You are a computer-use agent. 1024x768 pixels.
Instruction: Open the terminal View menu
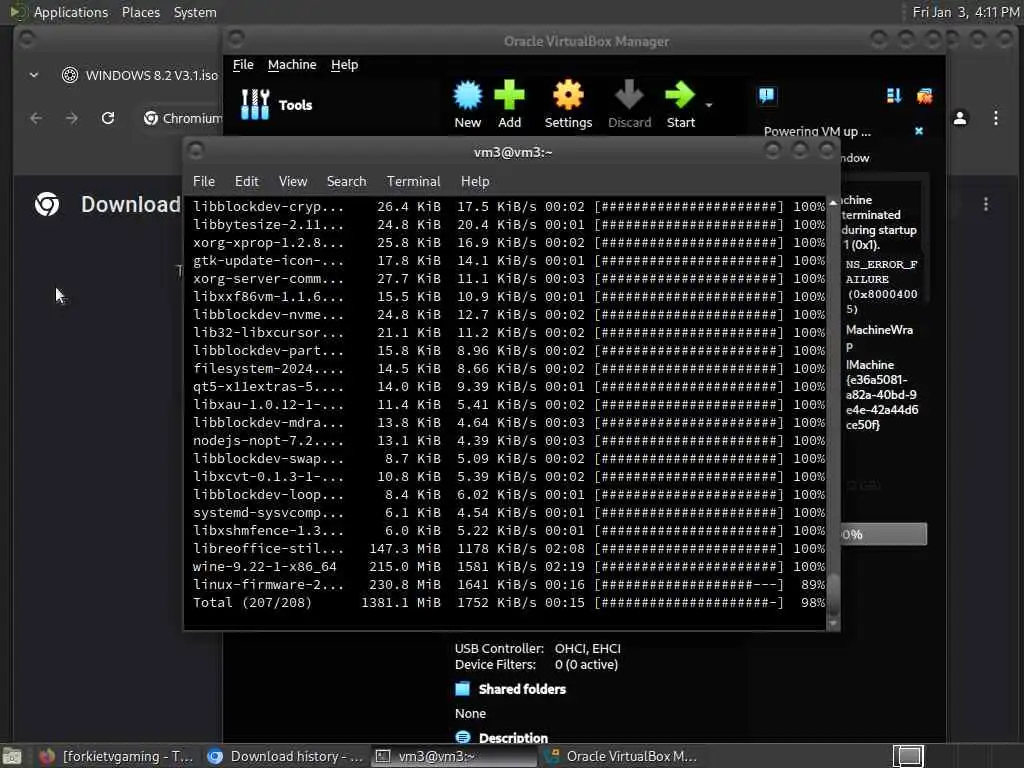(293, 181)
